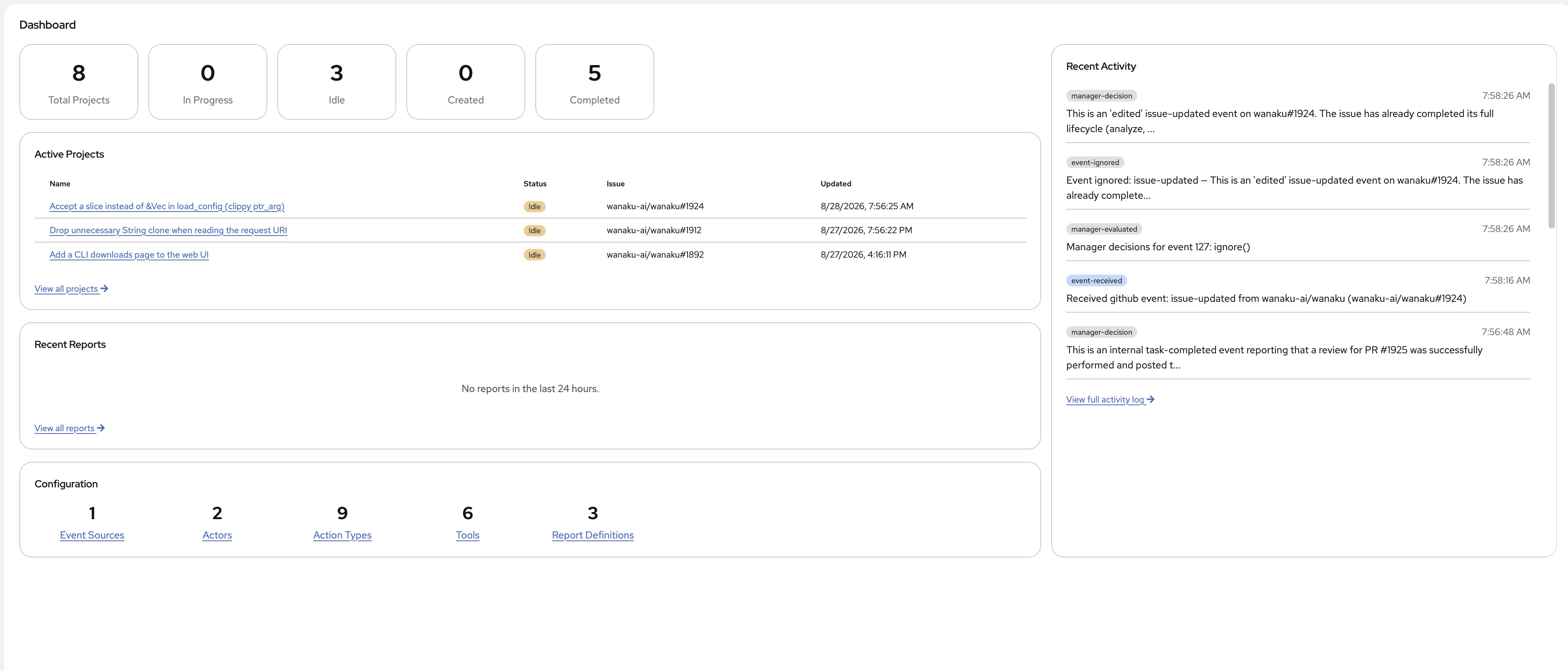
Task: Click updated time 8/27/2026, 7:56:22 PM
Action: (866, 230)
